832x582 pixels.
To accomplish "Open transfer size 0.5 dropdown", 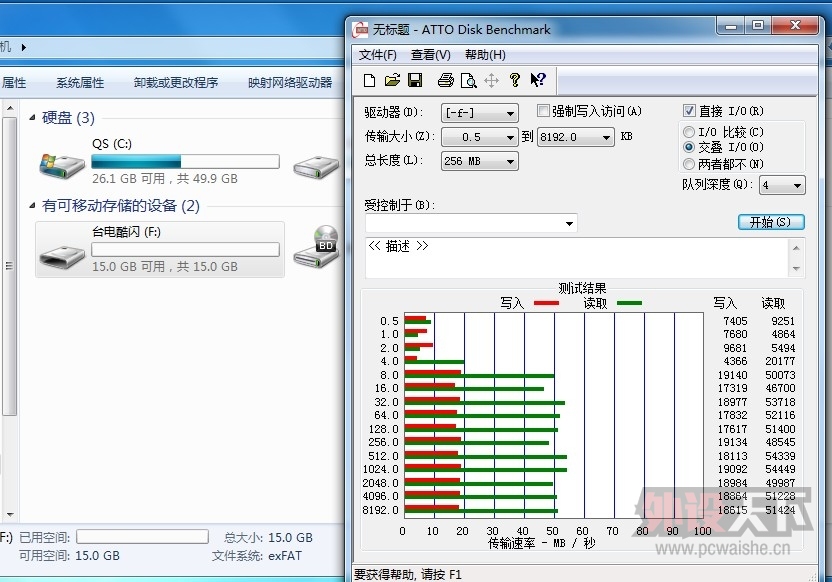I will click(480, 137).
